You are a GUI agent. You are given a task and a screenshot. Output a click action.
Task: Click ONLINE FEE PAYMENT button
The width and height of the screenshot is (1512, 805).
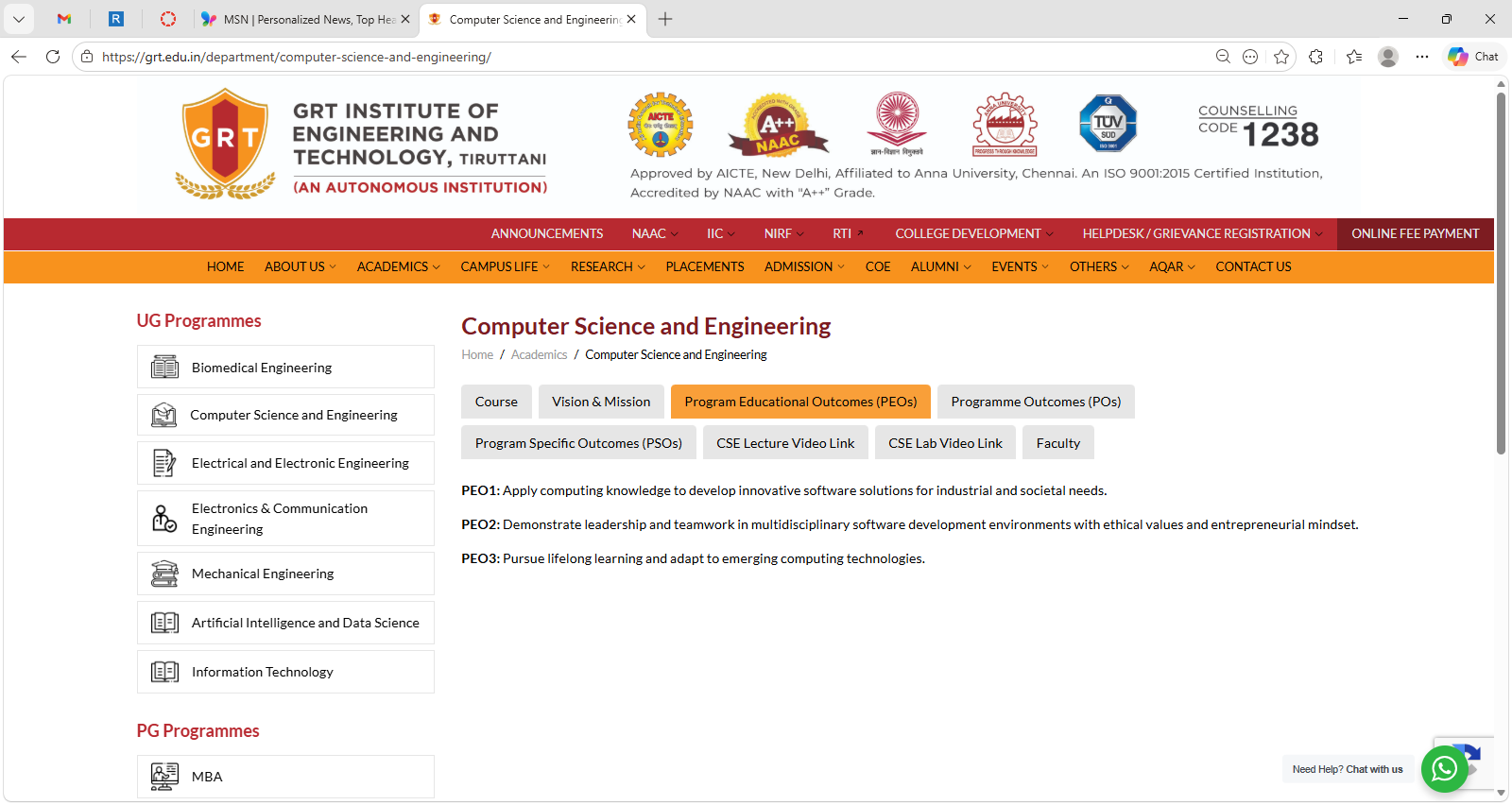pos(1415,233)
